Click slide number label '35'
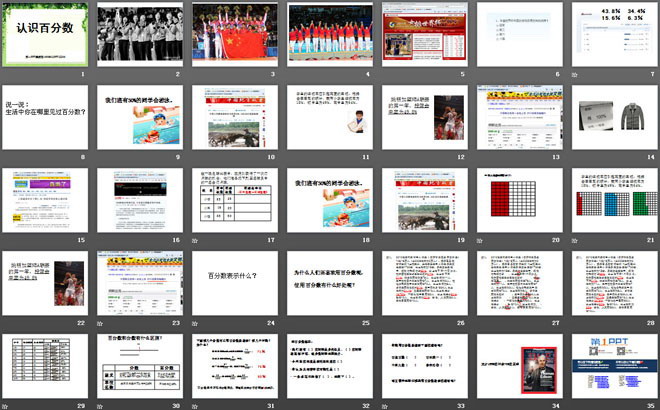Screen dimensions: 660x410 click(x=651, y=406)
